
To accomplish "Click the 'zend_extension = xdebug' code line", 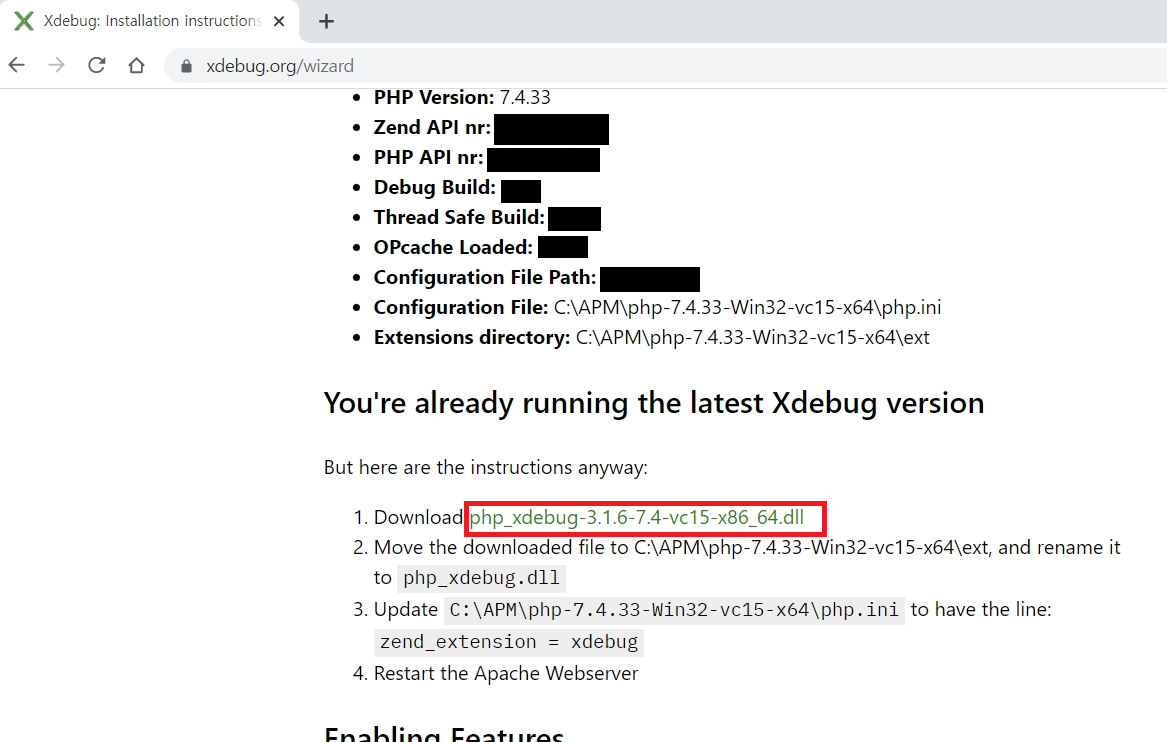I will click(509, 642).
